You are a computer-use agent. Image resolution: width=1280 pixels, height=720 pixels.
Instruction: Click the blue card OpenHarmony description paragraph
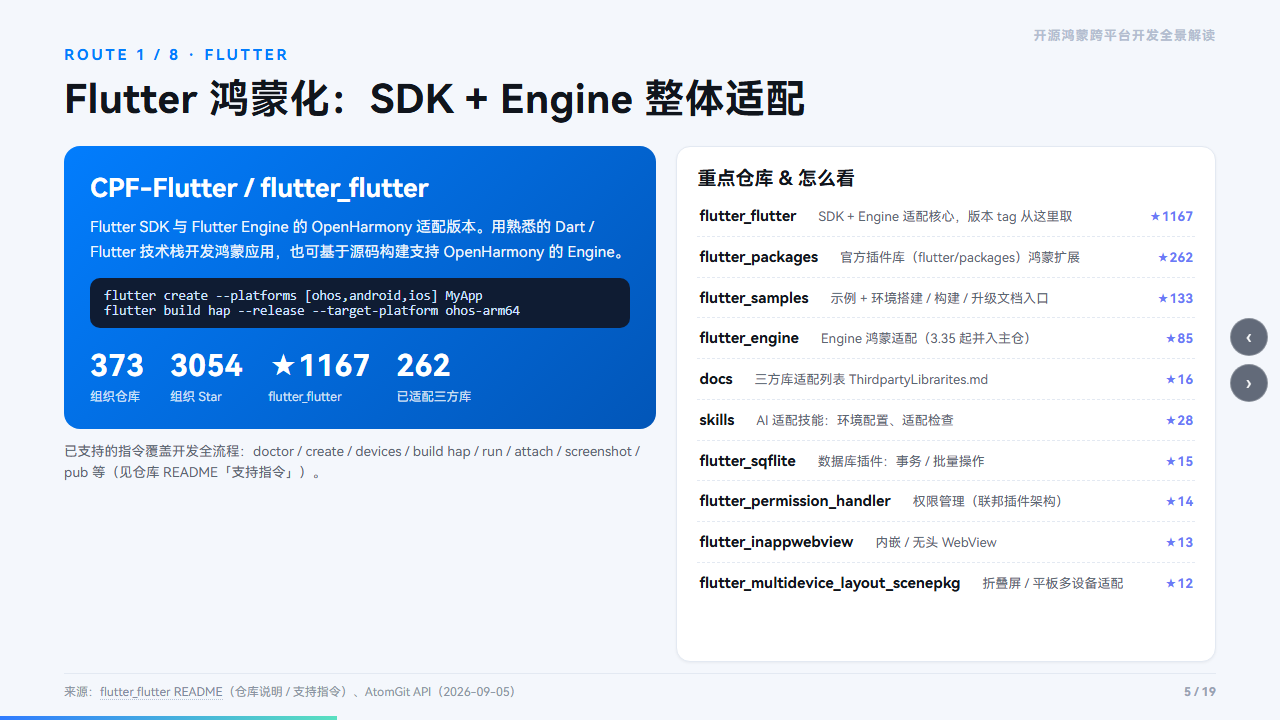click(360, 240)
